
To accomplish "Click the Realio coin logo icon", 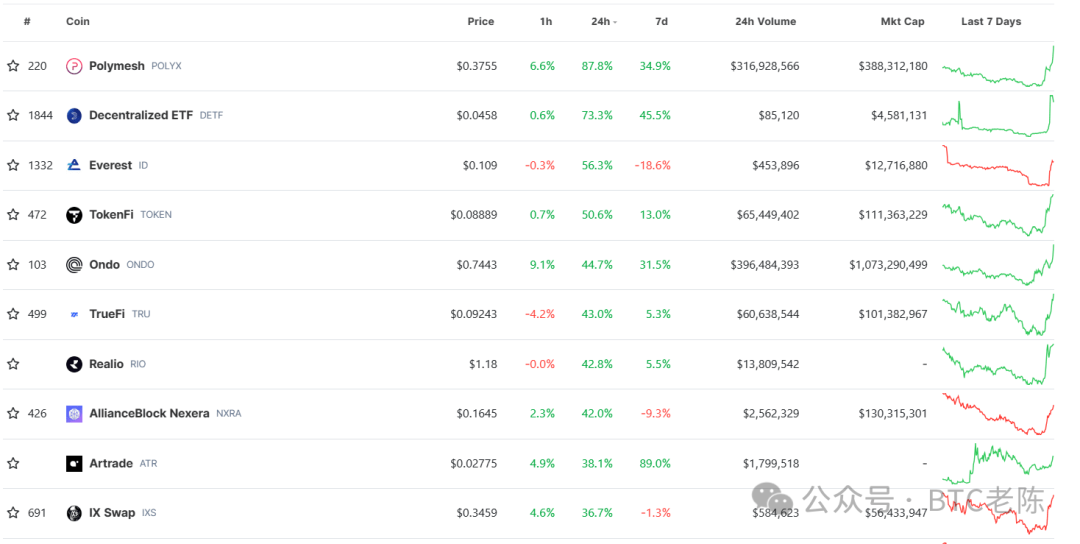I will point(74,364).
